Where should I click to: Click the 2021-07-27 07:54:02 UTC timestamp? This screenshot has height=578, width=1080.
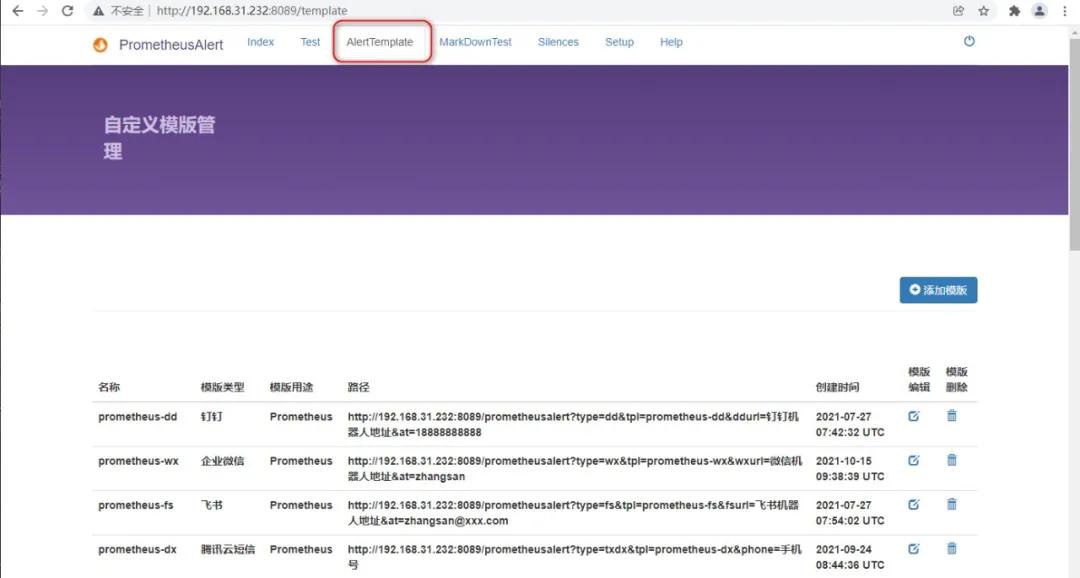click(x=850, y=513)
